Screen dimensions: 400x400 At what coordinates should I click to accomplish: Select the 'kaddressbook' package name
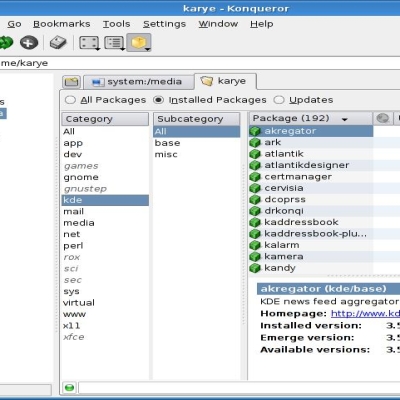(x=301, y=222)
